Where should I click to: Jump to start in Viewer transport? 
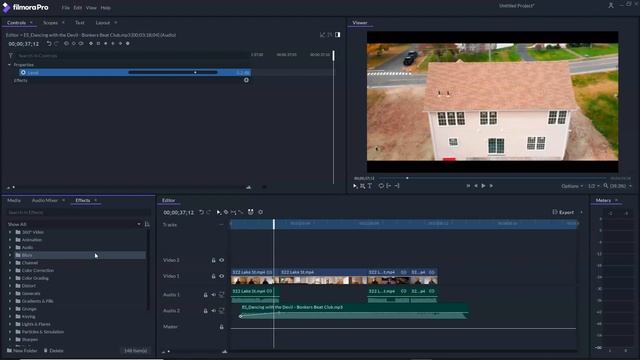coord(468,186)
